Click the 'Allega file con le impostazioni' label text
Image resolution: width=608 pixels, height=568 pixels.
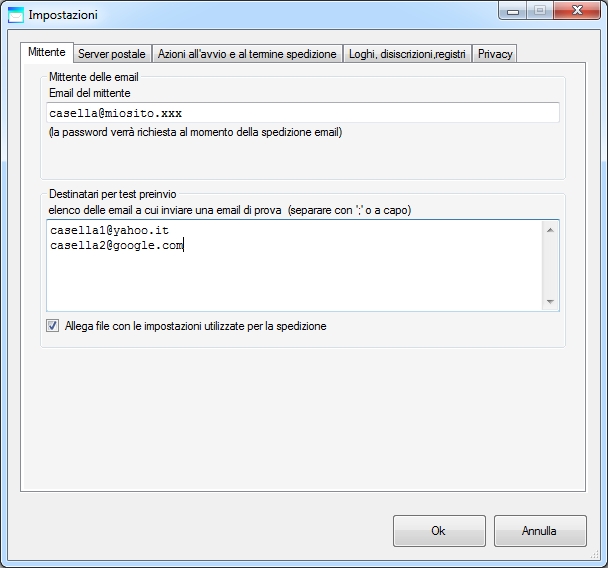(x=195, y=326)
